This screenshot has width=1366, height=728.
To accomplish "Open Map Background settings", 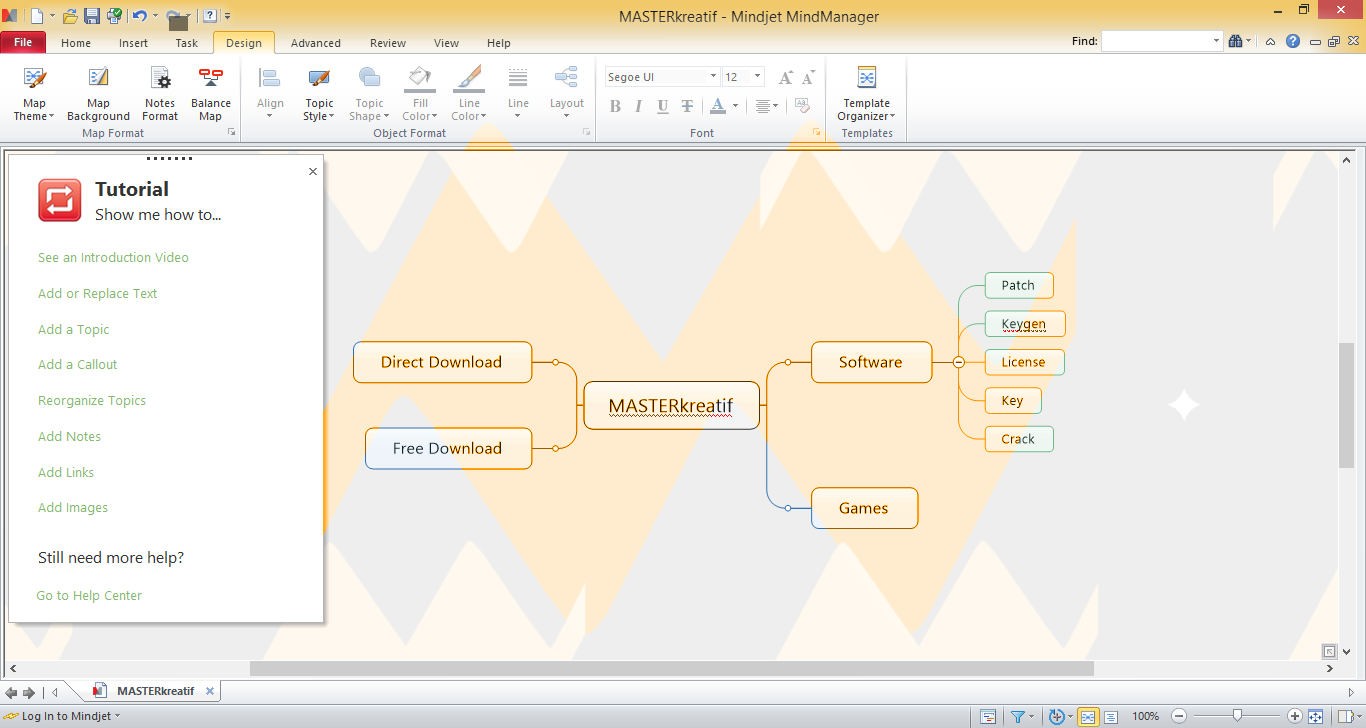I will click(98, 94).
